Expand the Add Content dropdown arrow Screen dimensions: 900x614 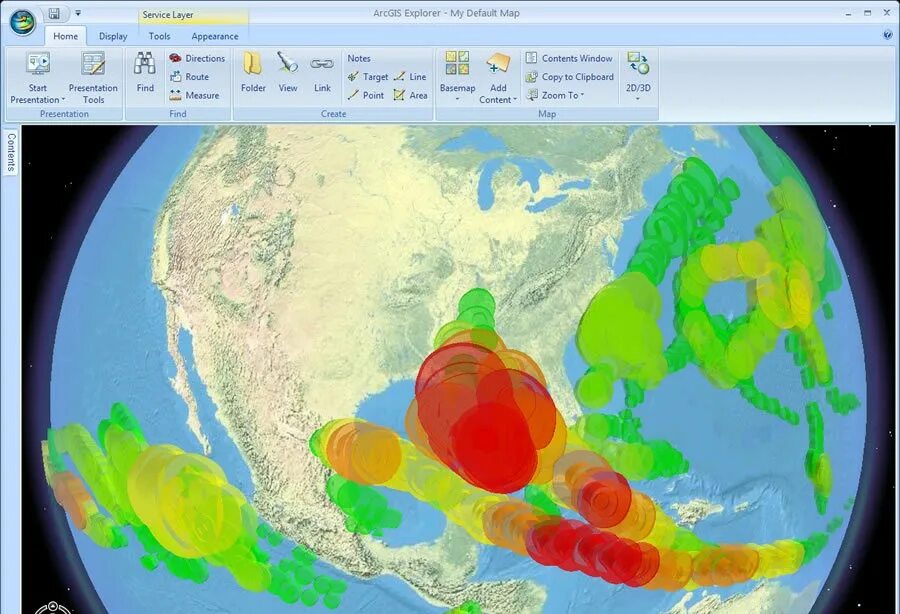pos(515,100)
